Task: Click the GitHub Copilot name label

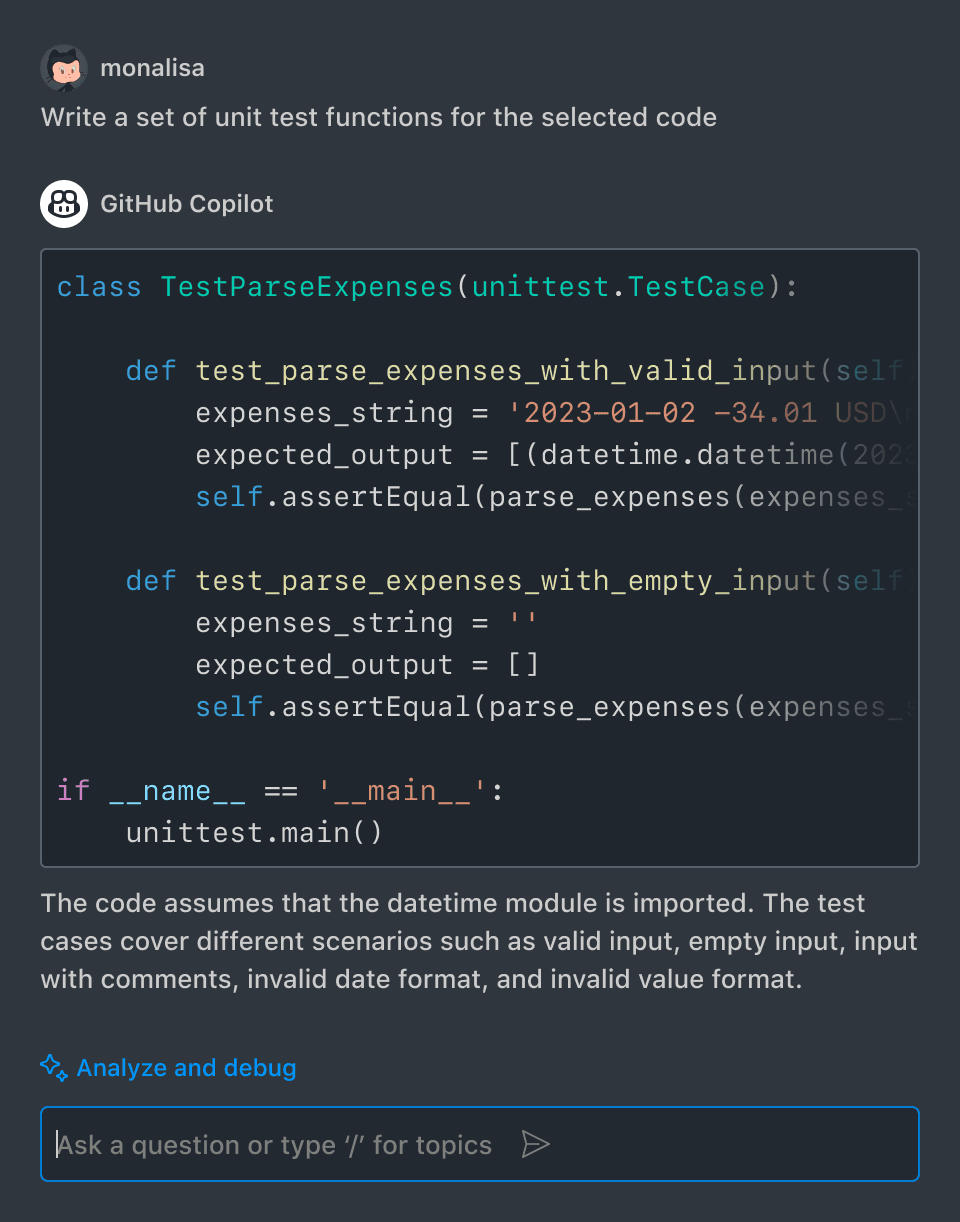Action: point(187,204)
